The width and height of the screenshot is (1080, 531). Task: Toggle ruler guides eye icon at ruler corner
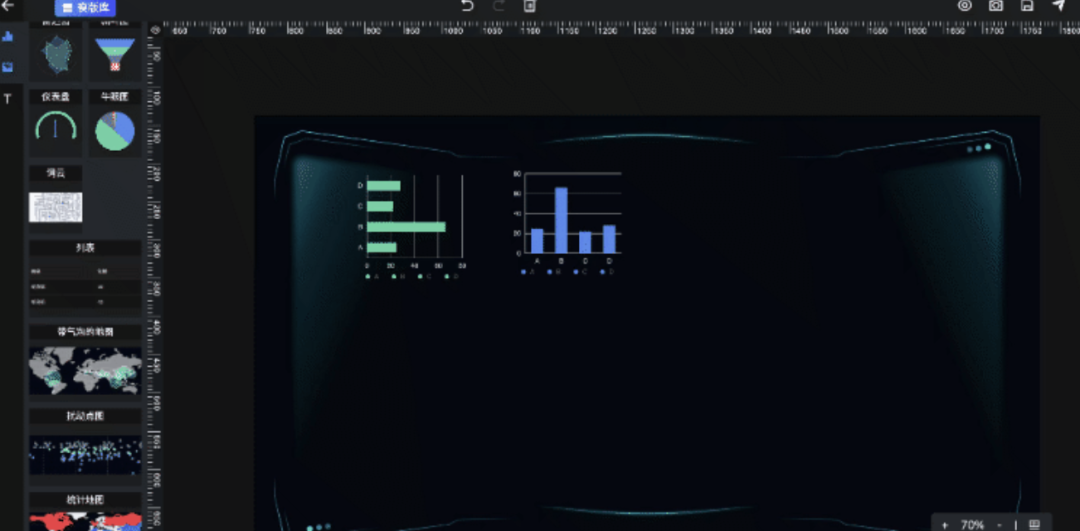pos(156,30)
